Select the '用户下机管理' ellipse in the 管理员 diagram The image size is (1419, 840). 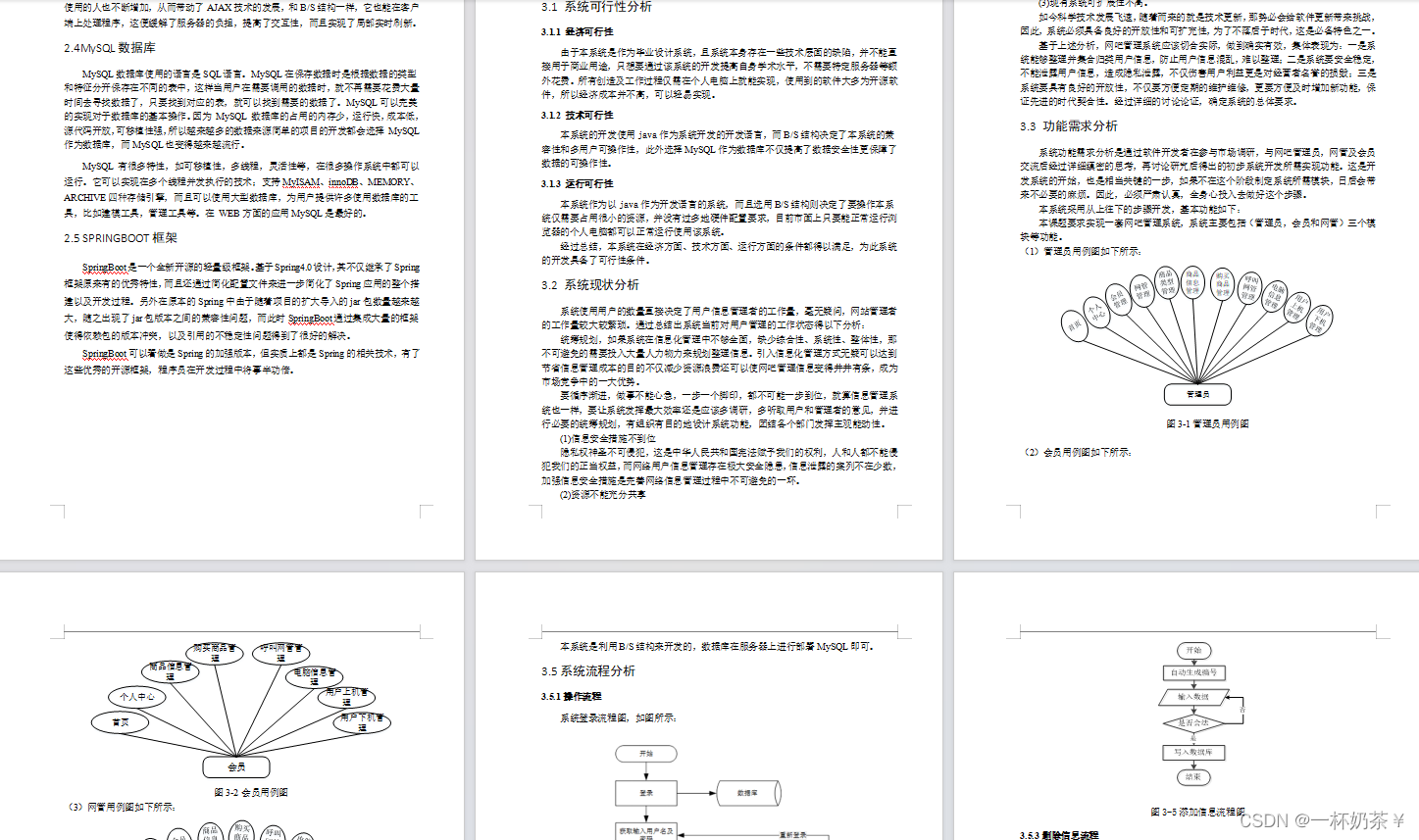pos(1319,321)
